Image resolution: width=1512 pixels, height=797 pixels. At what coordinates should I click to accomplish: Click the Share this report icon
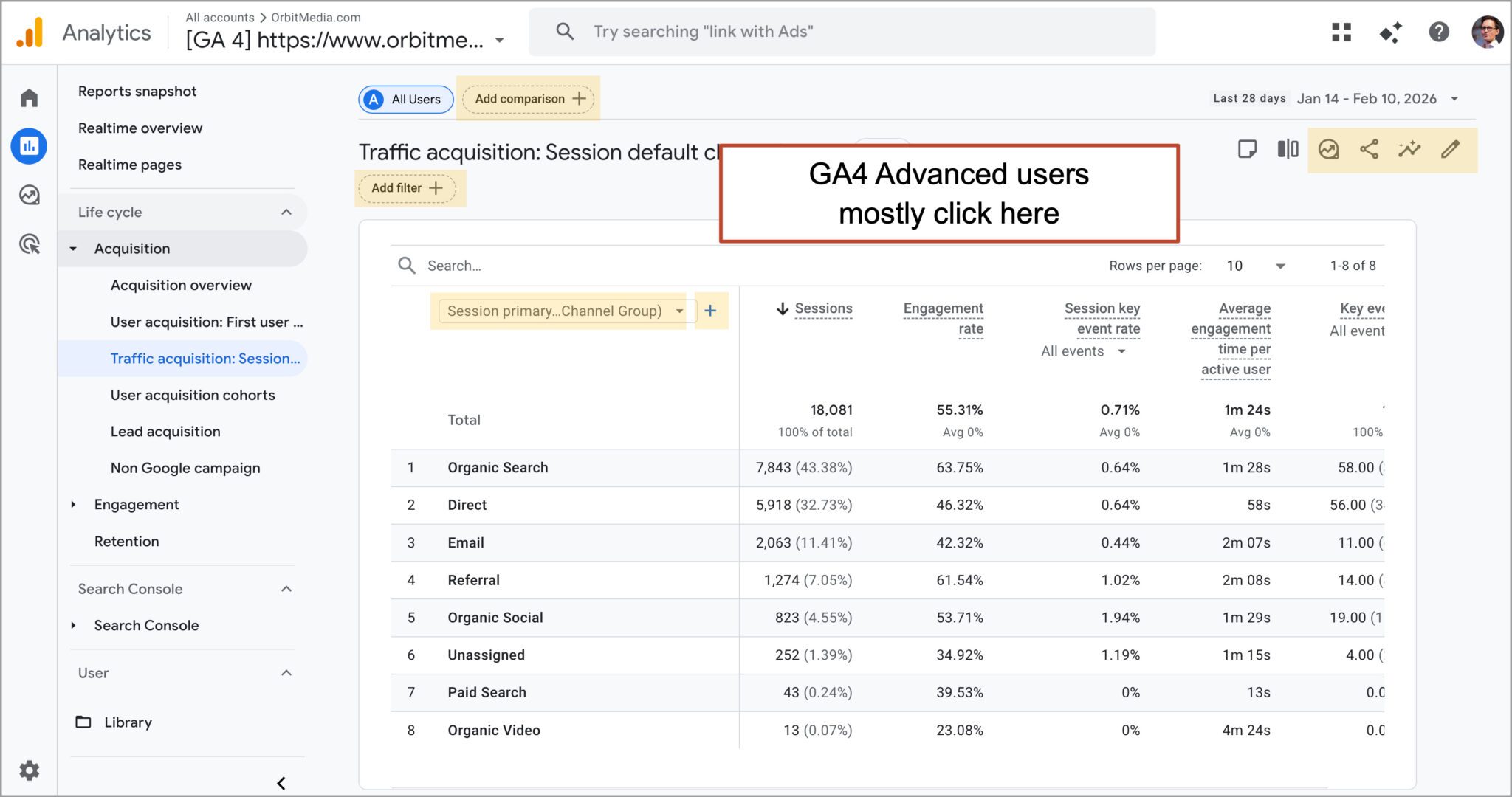(1370, 149)
